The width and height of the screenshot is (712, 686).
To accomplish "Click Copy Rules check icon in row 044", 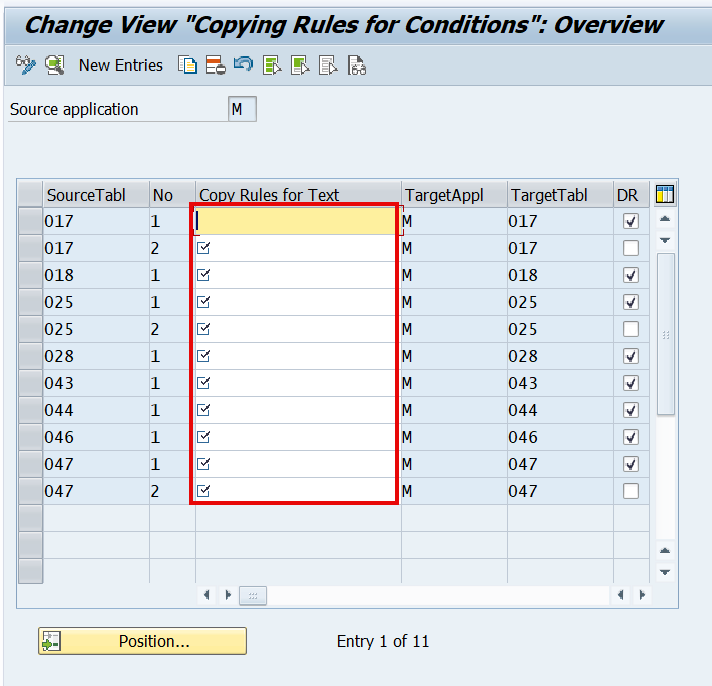I will click(x=203, y=410).
